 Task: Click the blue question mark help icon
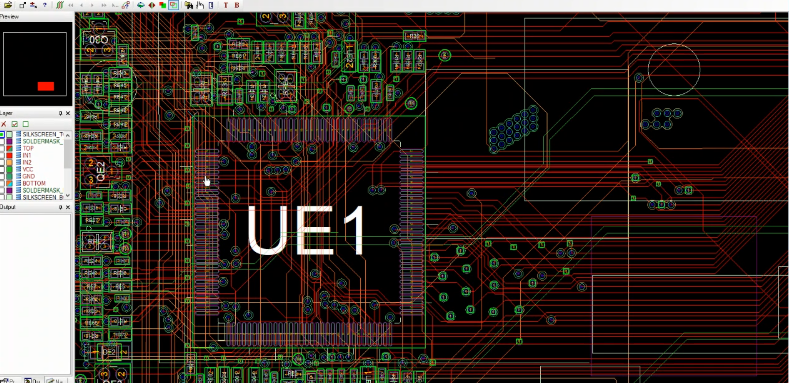(x=45, y=5)
